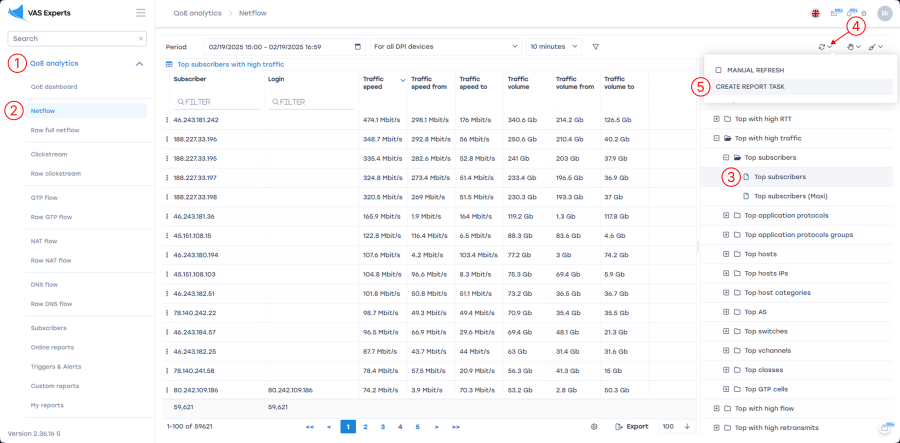Collapse the QoE analytics sidebar section
This screenshot has height=443, width=900.
pos(139,63)
